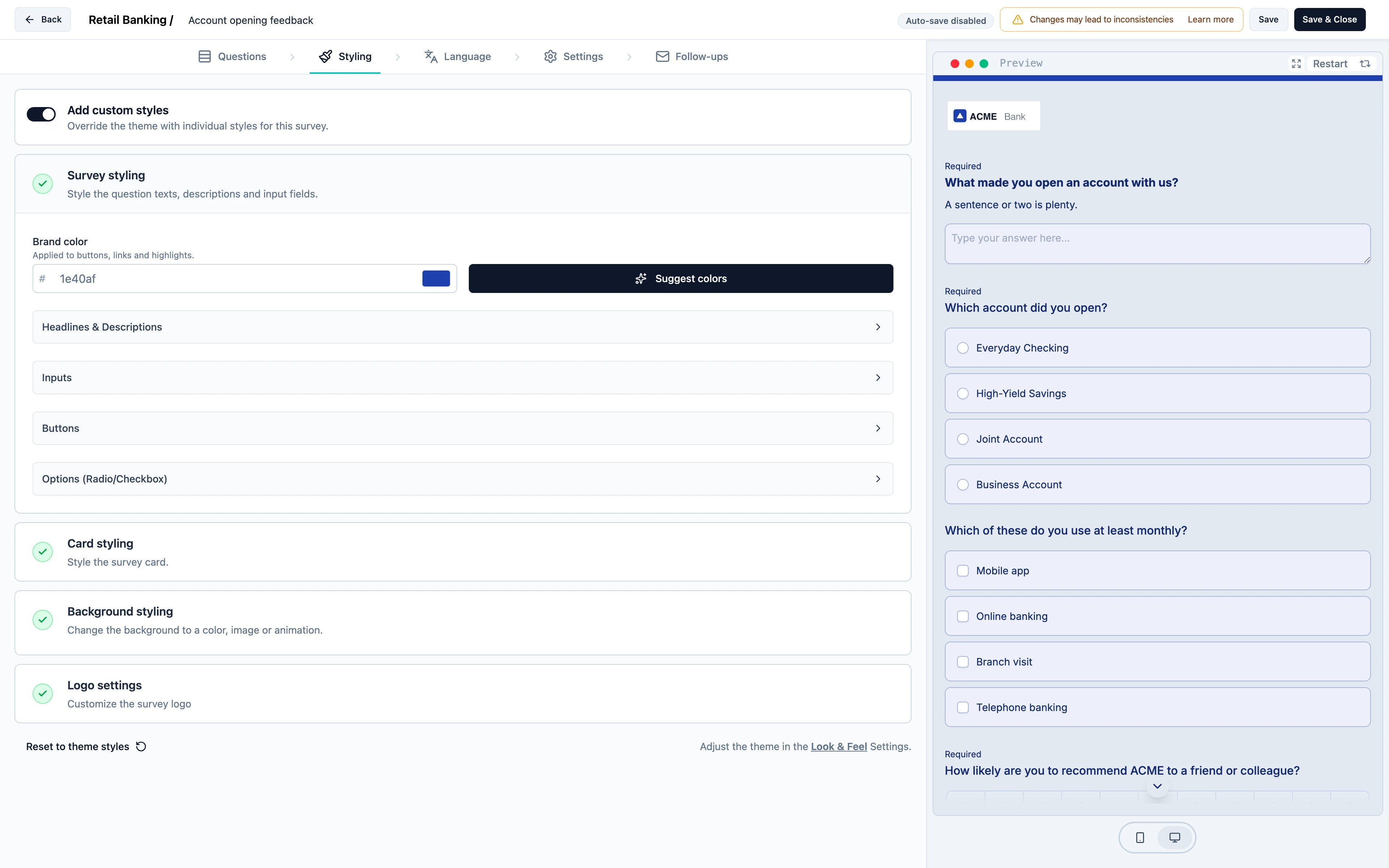
Task: Click the reset circular arrow icon
Action: (x=141, y=746)
